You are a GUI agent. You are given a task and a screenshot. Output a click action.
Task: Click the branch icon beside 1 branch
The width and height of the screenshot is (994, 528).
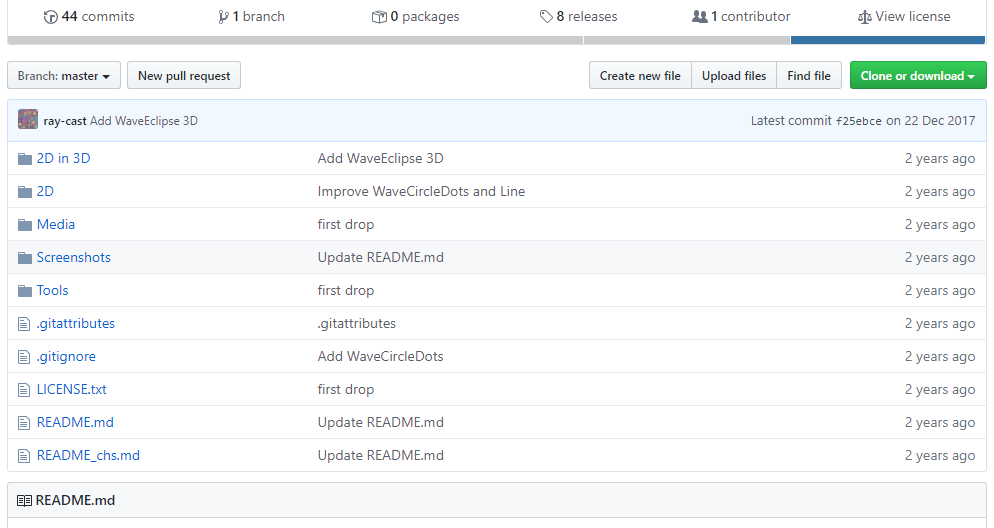(x=223, y=17)
